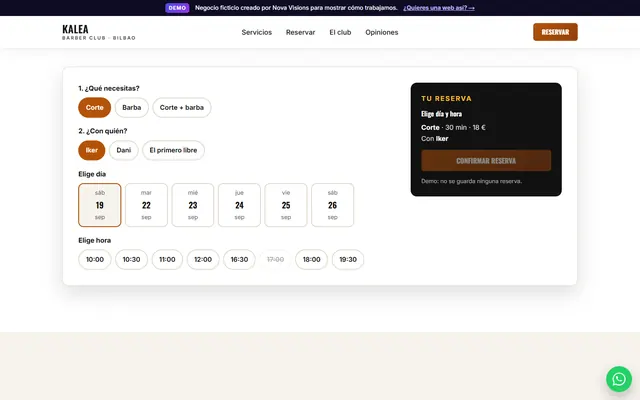640x400 pixels.
Task: Select Saturday 26 sep date
Action: [x=332, y=205]
